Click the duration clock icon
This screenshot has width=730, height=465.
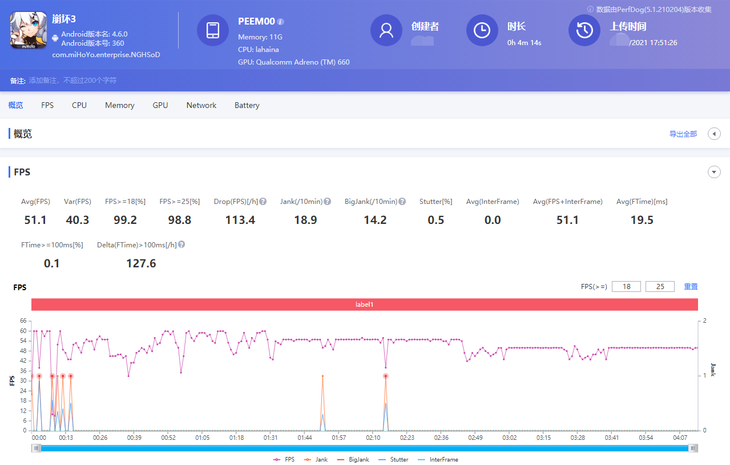[482, 31]
